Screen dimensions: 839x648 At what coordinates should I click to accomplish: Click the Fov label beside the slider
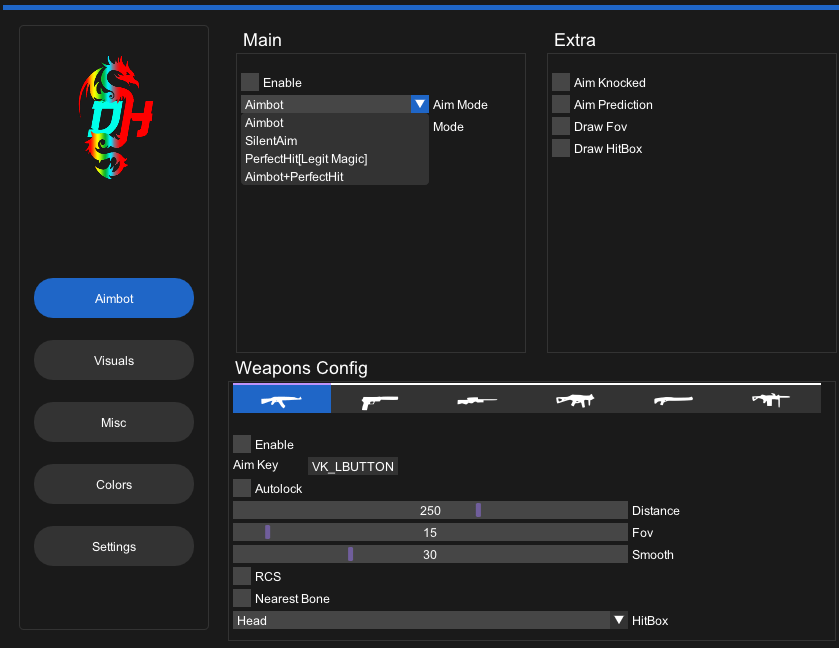point(643,532)
